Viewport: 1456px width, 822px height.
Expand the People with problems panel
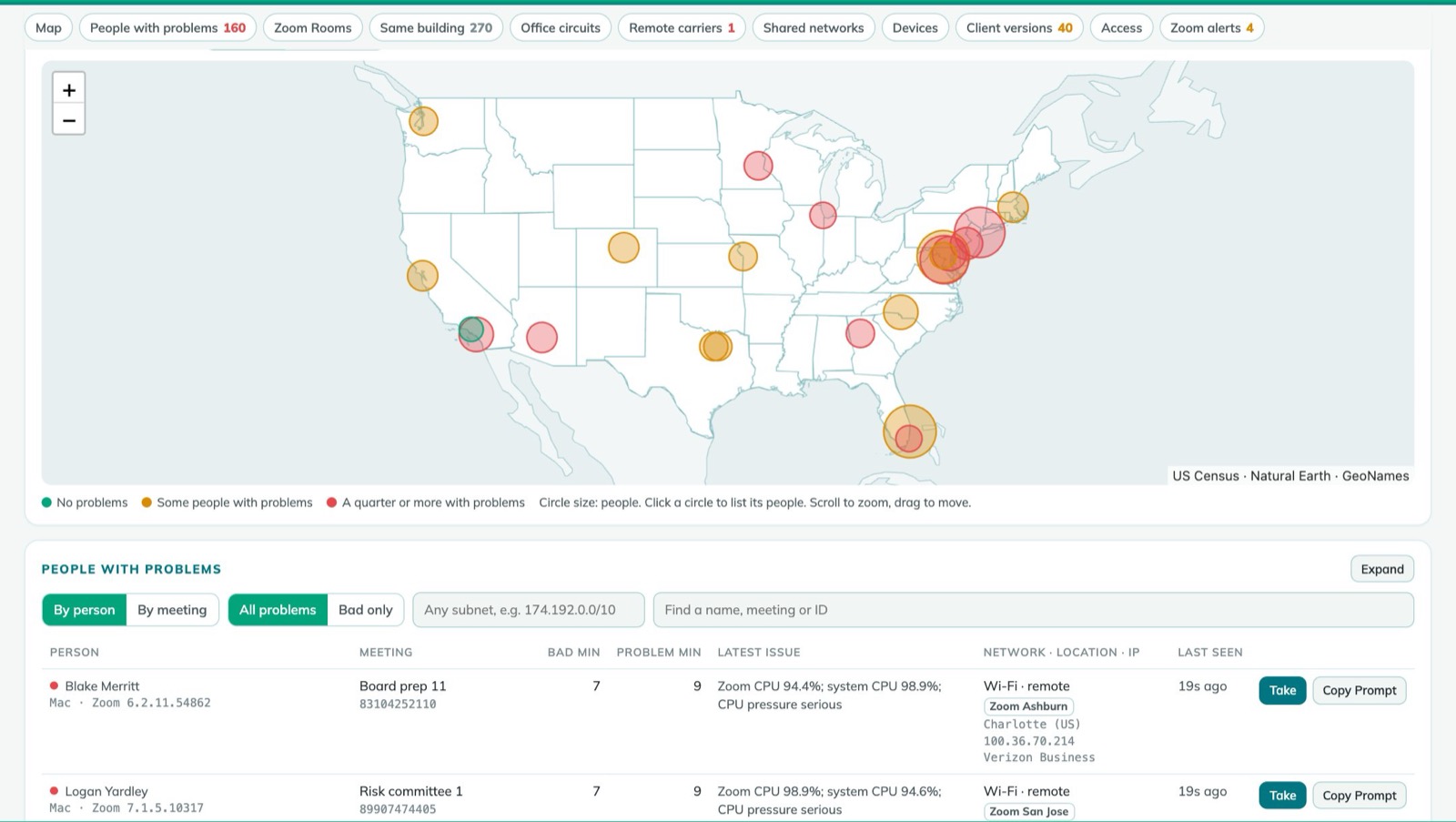1381,569
